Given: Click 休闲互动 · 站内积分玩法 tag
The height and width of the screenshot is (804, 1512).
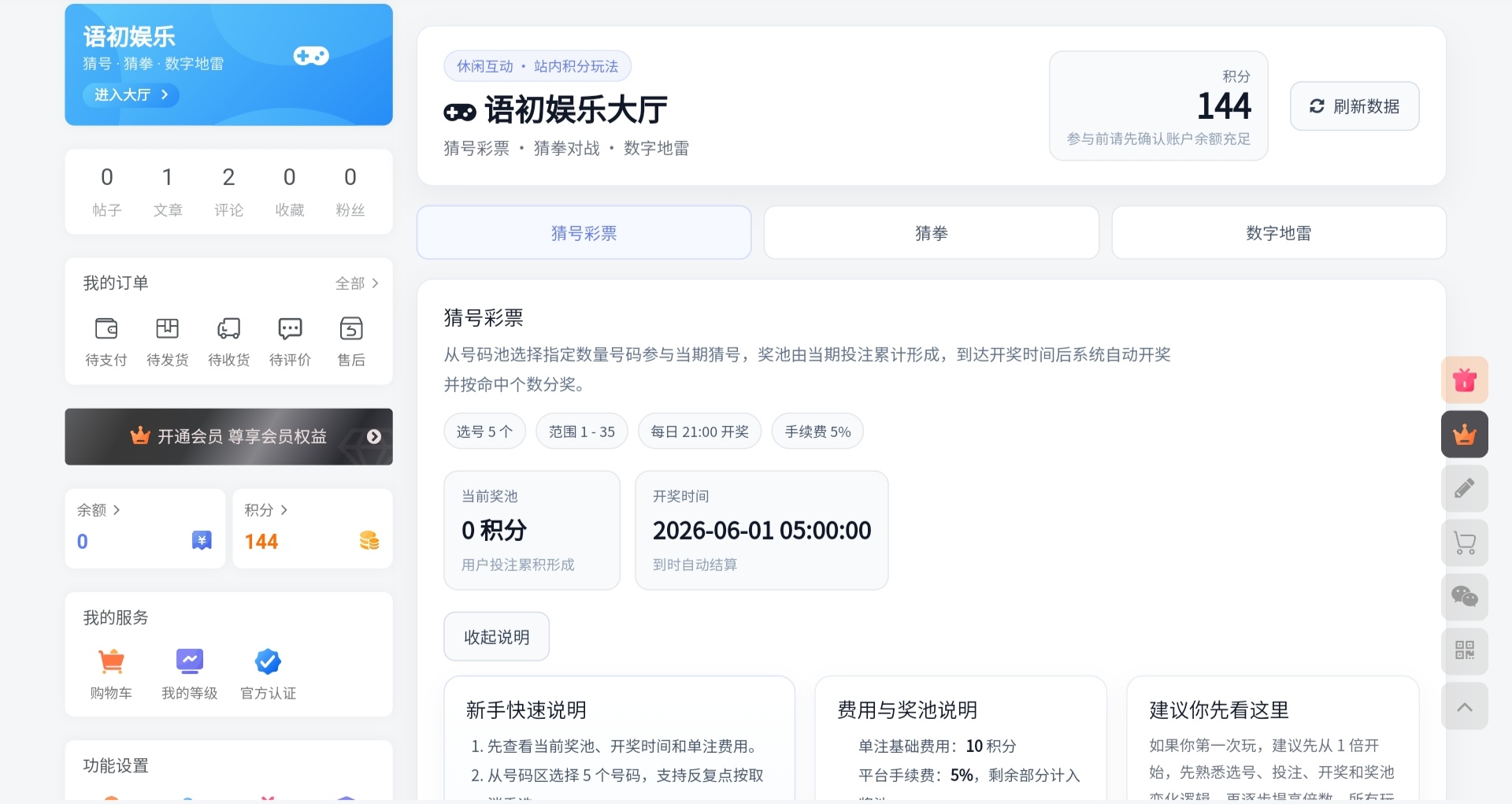Looking at the screenshot, I should tap(538, 66).
